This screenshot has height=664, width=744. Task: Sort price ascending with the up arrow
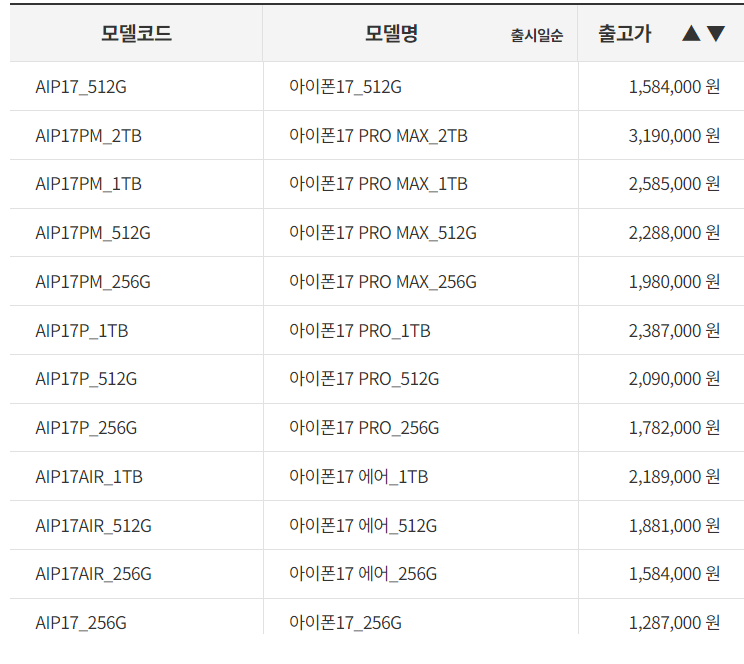point(691,33)
